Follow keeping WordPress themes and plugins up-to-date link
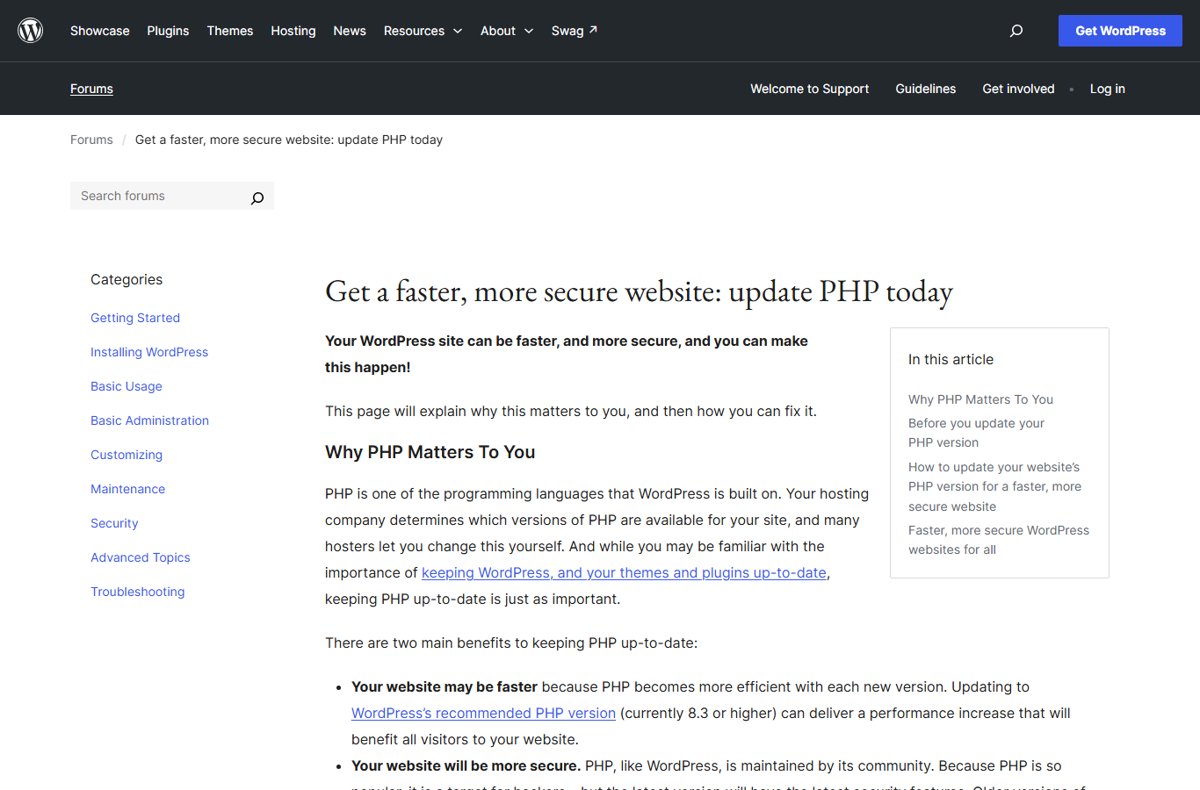Viewport: 1200px width, 790px height. pyautogui.click(x=625, y=573)
